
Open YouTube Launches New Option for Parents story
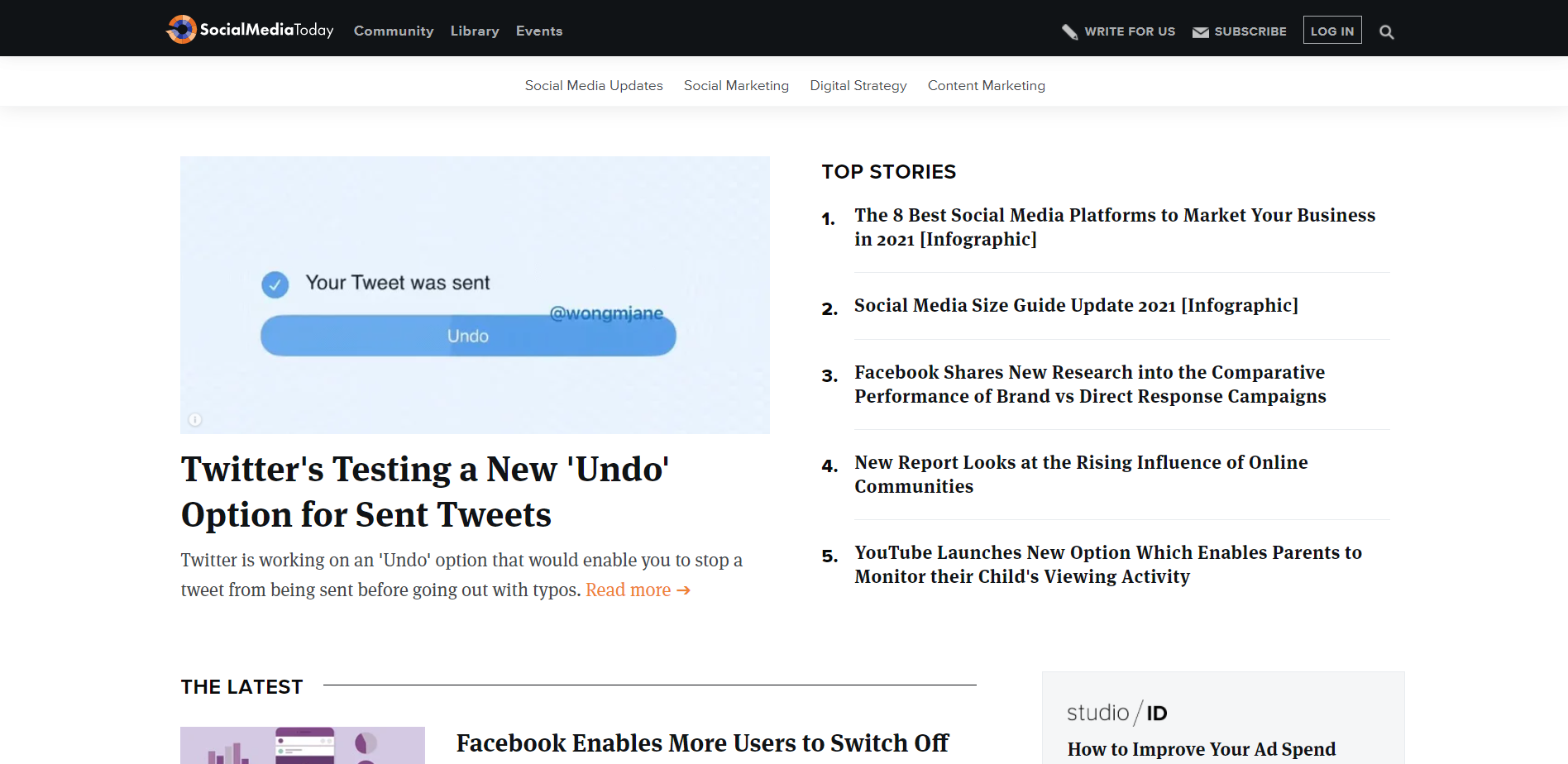pyautogui.click(x=1108, y=564)
